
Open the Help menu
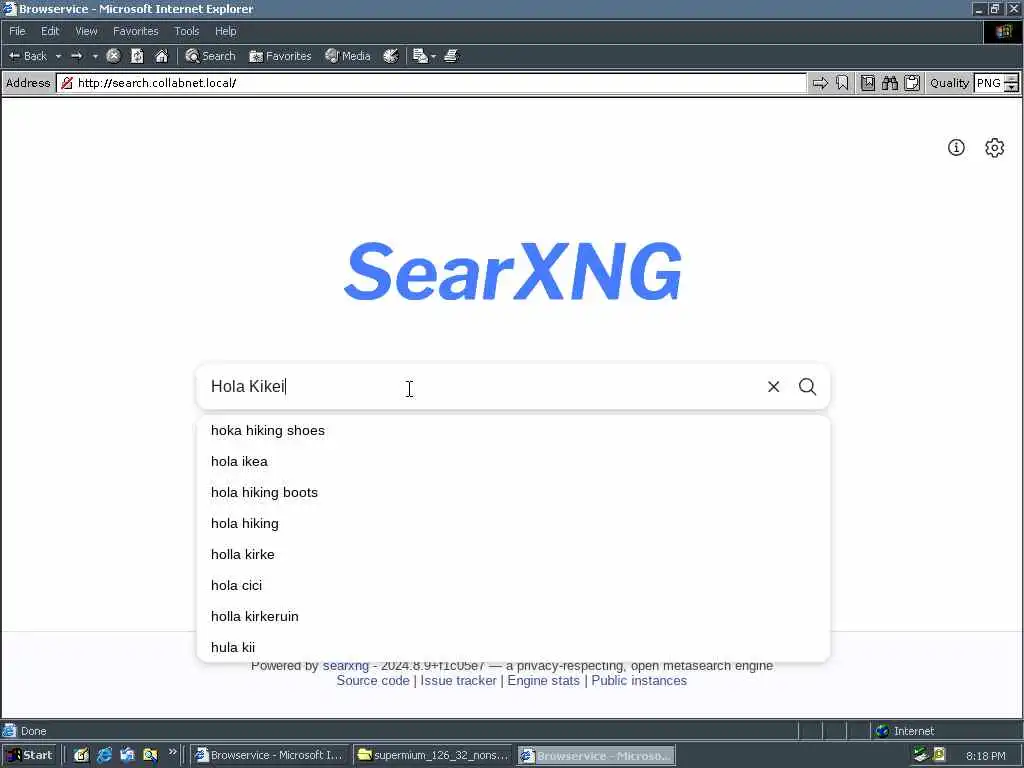pos(225,31)
